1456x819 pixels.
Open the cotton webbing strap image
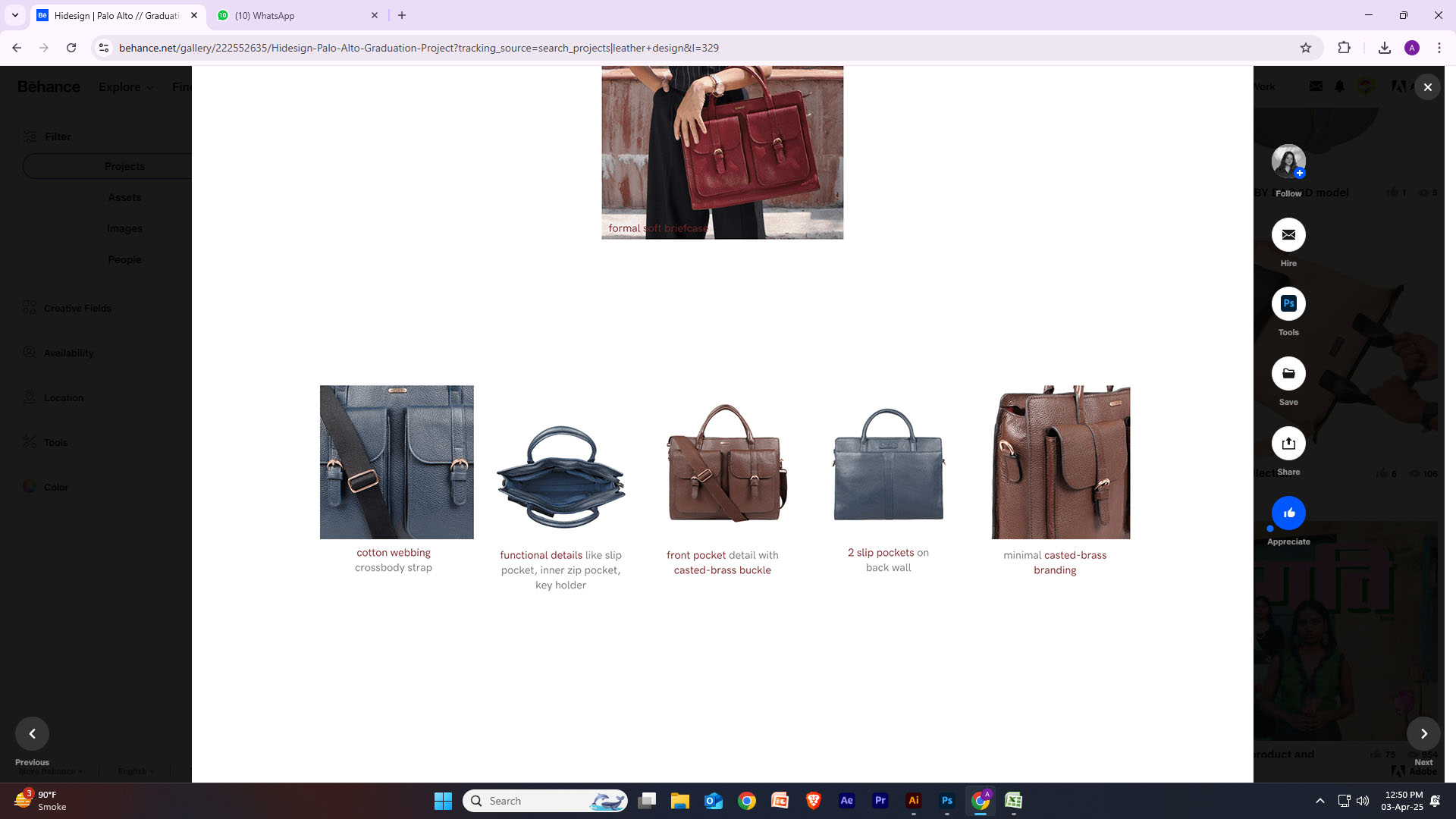point(397,462)
